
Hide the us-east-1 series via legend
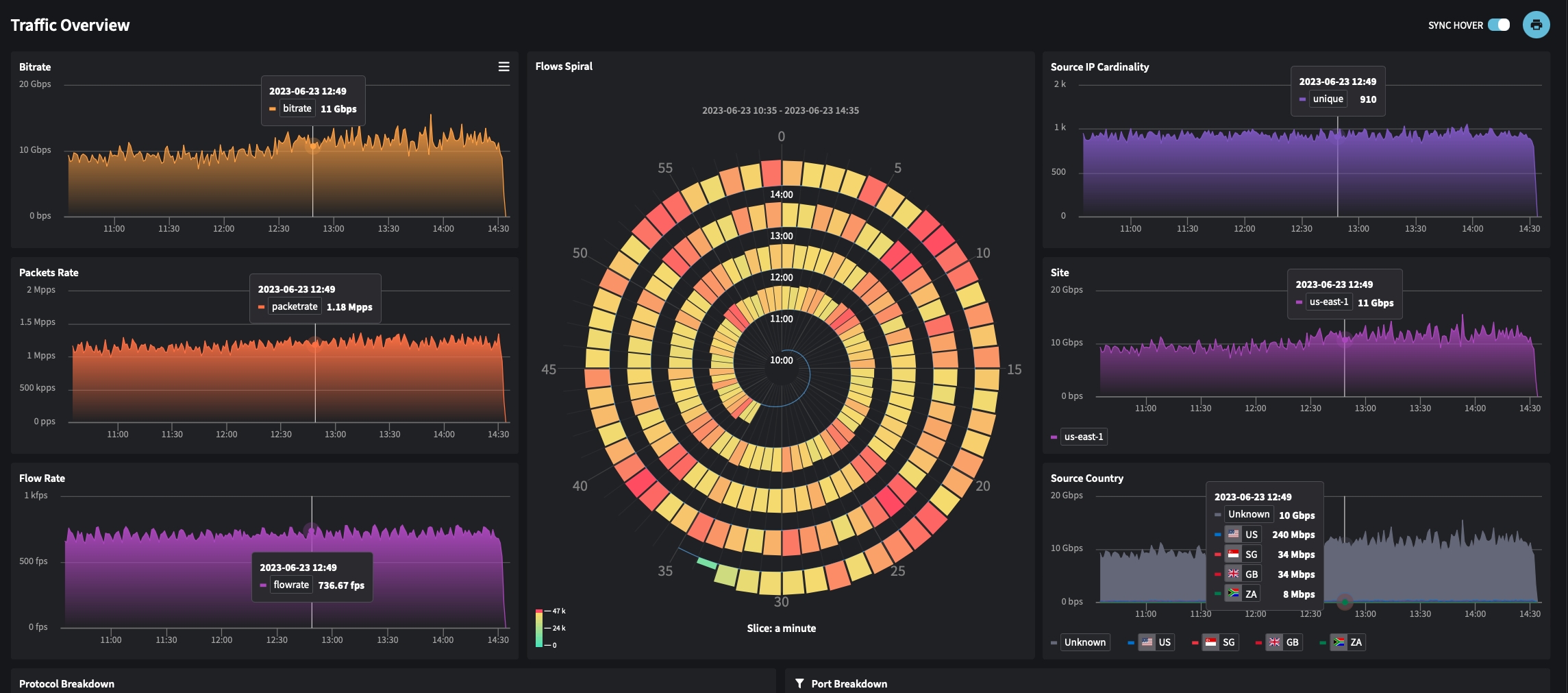tap(1083, 437)
